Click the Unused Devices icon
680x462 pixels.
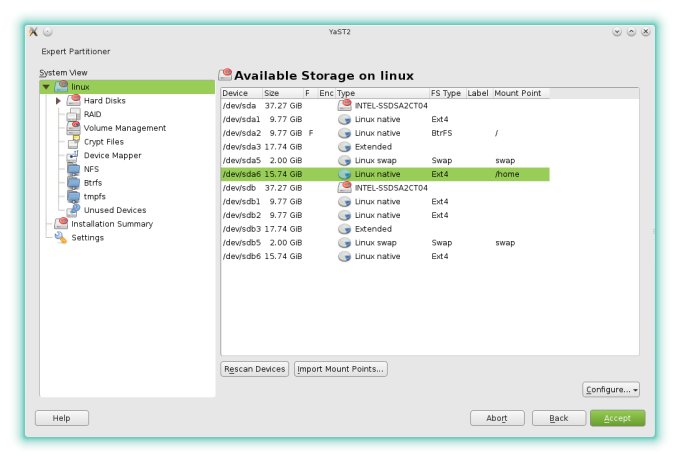tap(73, 210)
